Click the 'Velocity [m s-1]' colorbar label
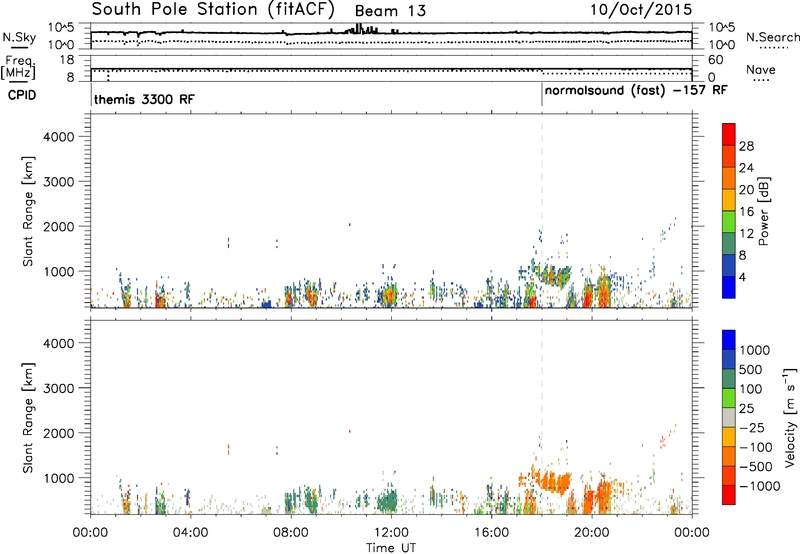The width and height of the screenshot is (800, 554). [x=790, y=417]
